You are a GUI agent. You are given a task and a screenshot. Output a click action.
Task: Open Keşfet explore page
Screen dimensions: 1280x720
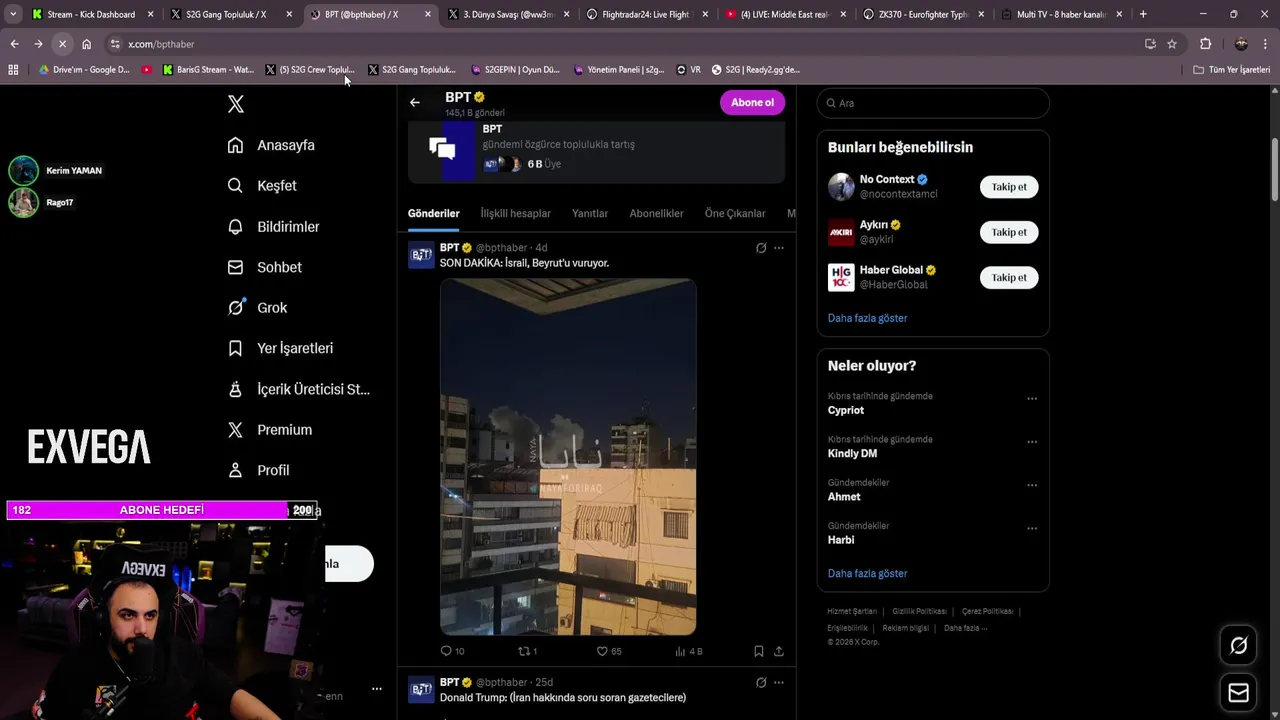(x=262, y=186)
